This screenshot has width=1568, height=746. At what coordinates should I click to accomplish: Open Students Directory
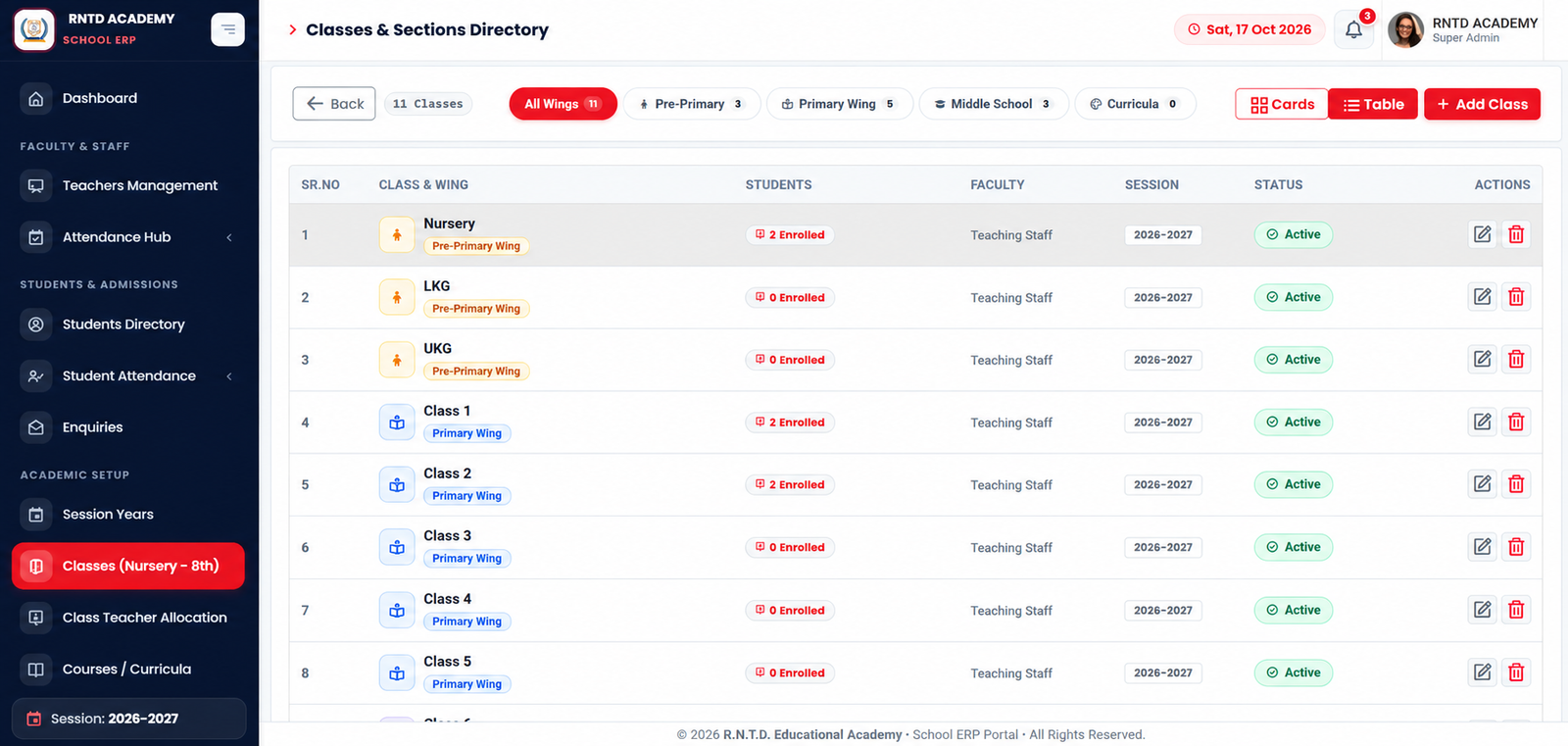128,324
